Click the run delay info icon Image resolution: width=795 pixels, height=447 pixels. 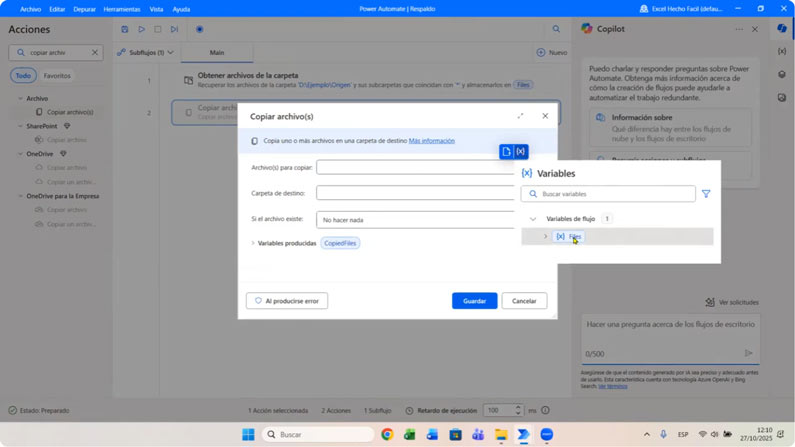click(546, 411)
